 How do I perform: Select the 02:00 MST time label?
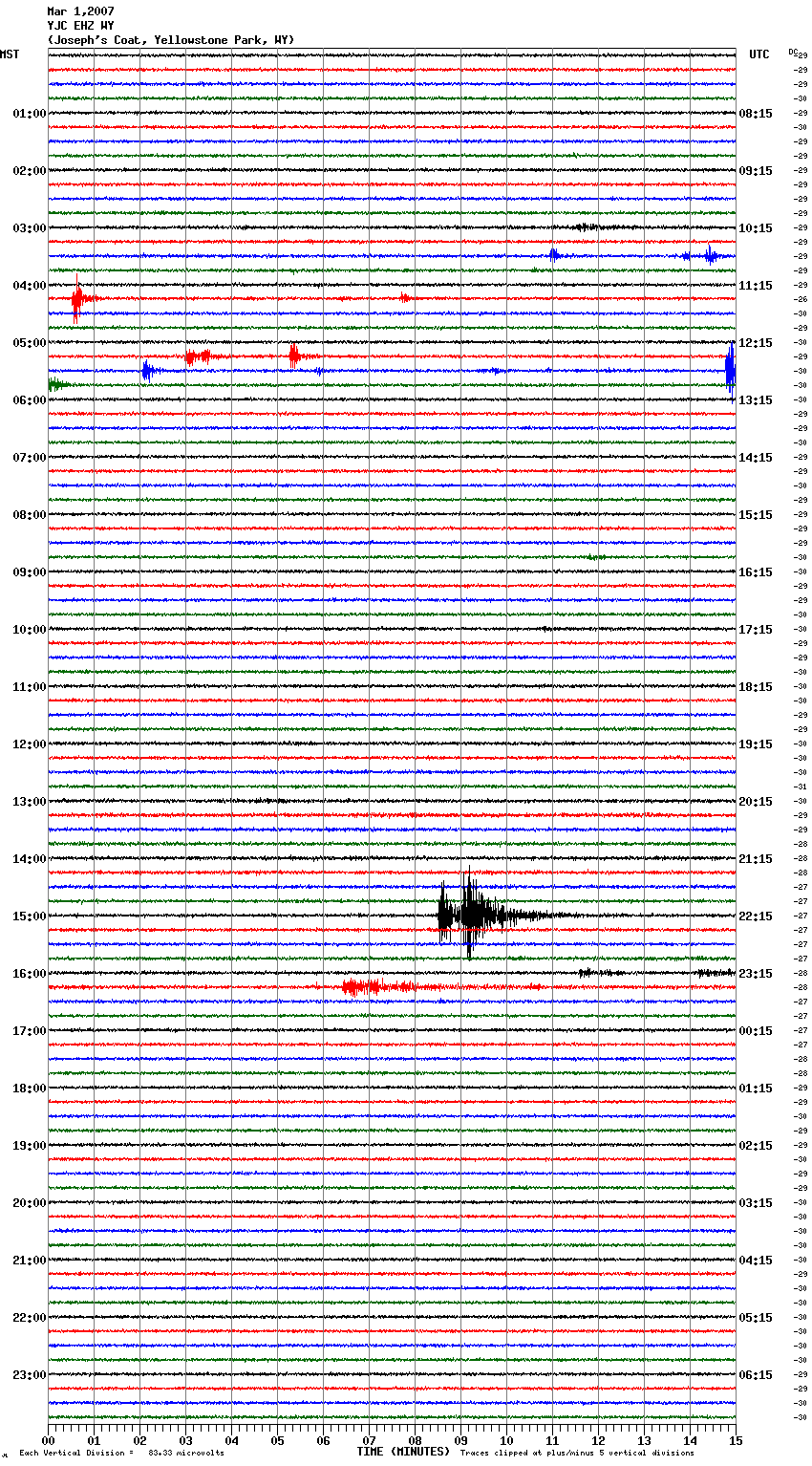click(x=29, y=171)
